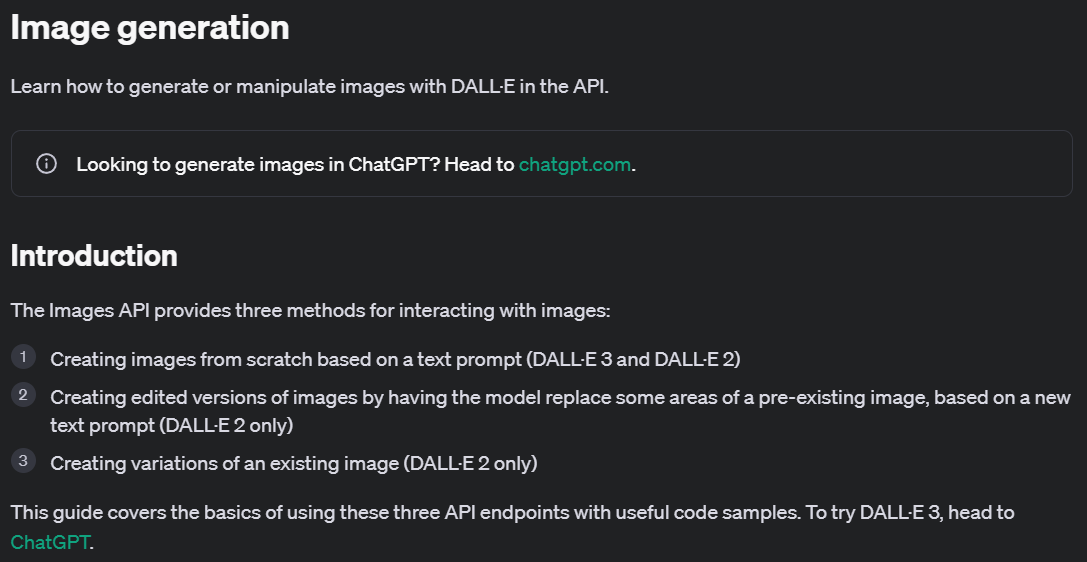
Task: Click the Image generation page heading
Action: (150, 28)
